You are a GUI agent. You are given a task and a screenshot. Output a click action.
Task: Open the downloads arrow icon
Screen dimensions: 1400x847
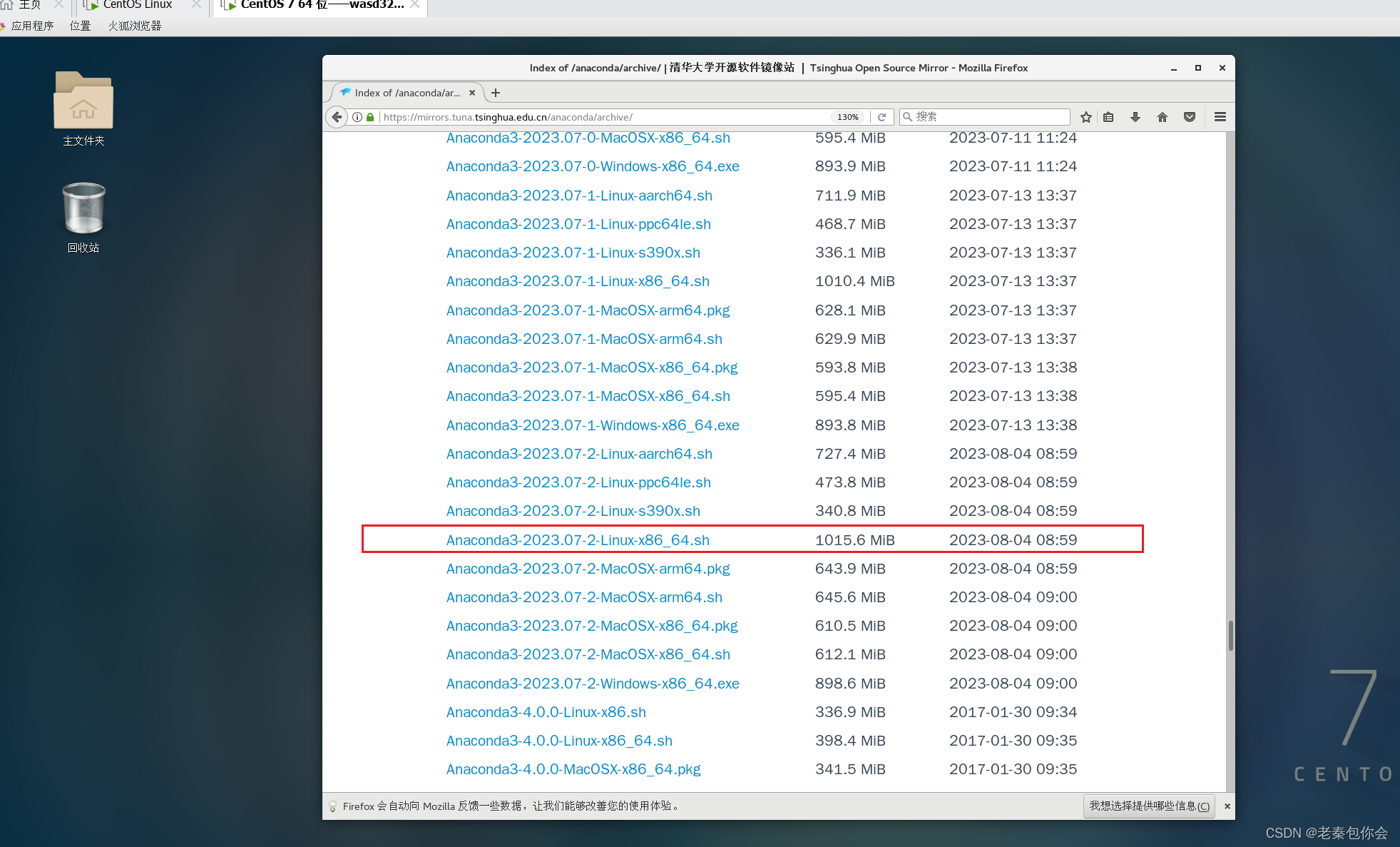click(1135, 117)
